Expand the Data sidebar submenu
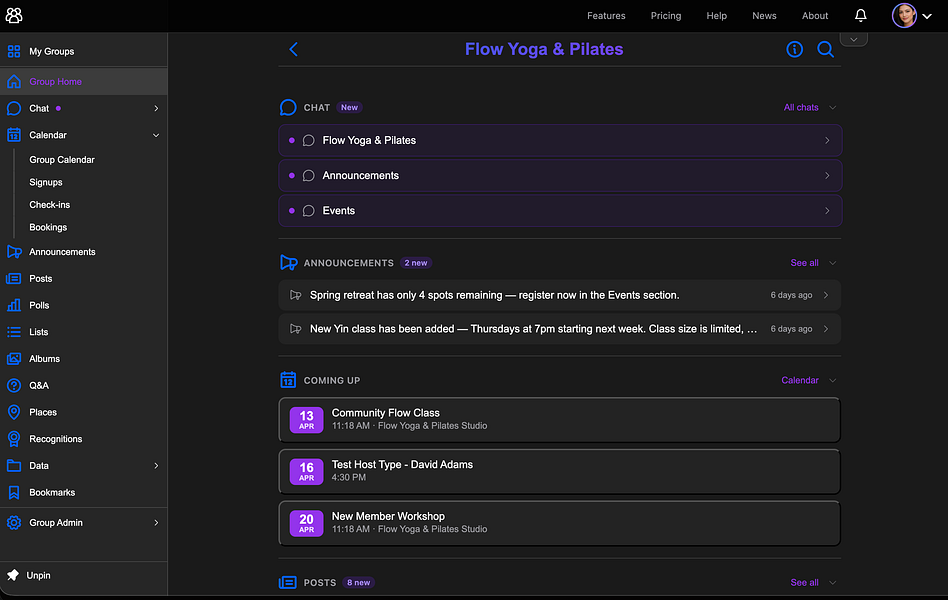This screenshot has width=948, height=600. pos(156,466)
